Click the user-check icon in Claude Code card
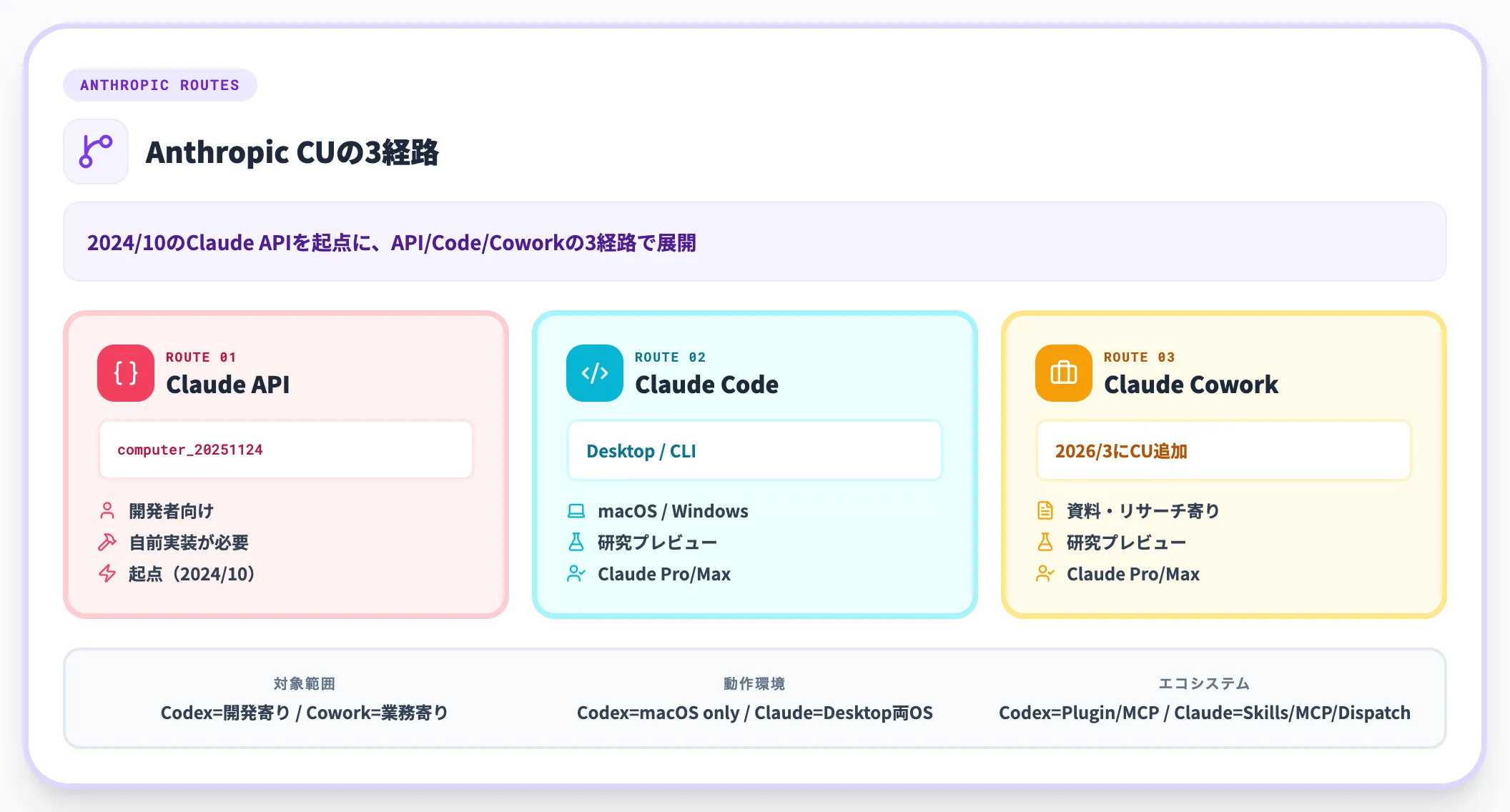Screen dimensions: 1510x812 576,574
